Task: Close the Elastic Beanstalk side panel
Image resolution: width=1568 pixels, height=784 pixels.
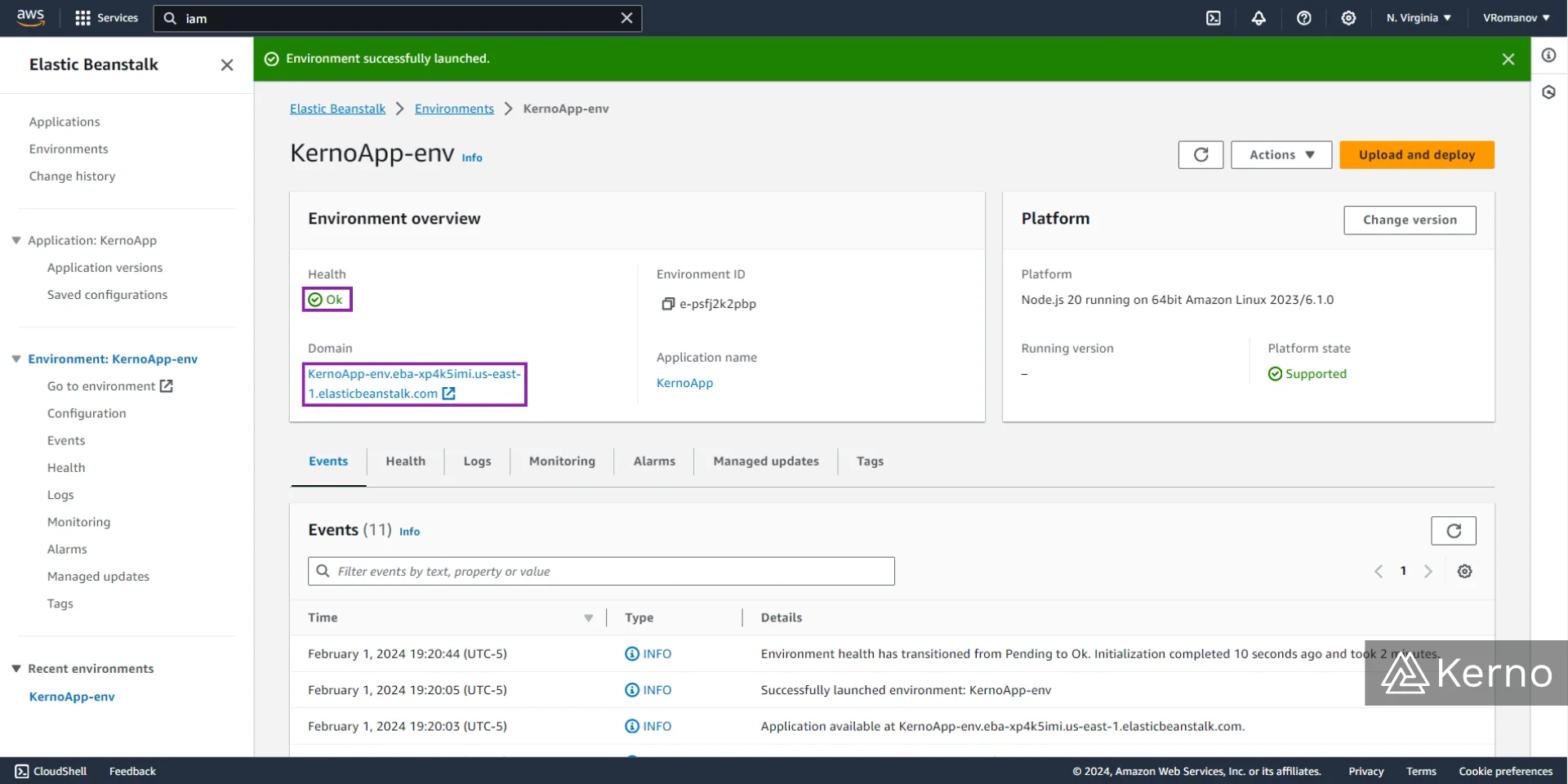Action: point(227,65)
